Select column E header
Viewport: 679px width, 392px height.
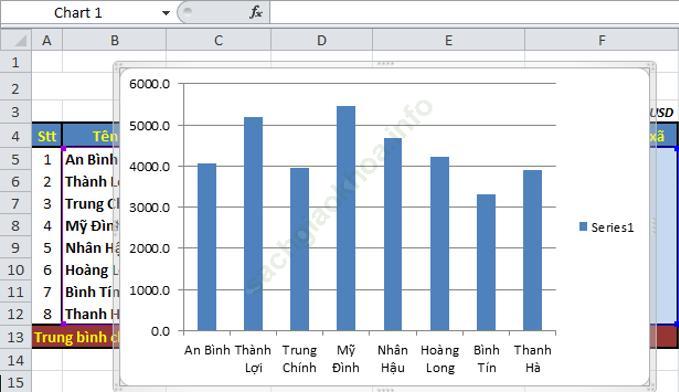pos(448,40)
